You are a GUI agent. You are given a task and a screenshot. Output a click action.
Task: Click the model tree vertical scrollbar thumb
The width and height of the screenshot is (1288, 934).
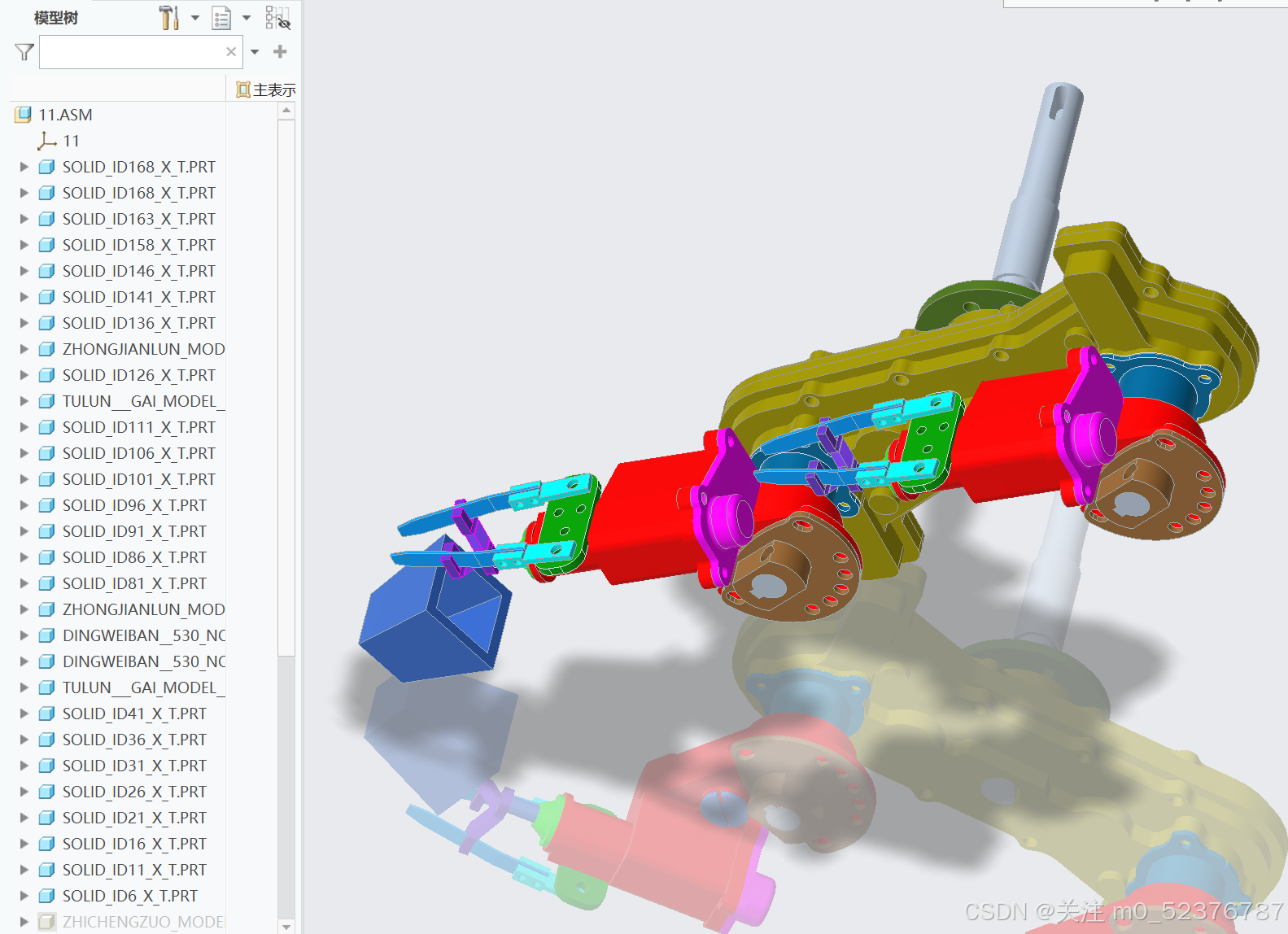(x=286, y=387)
